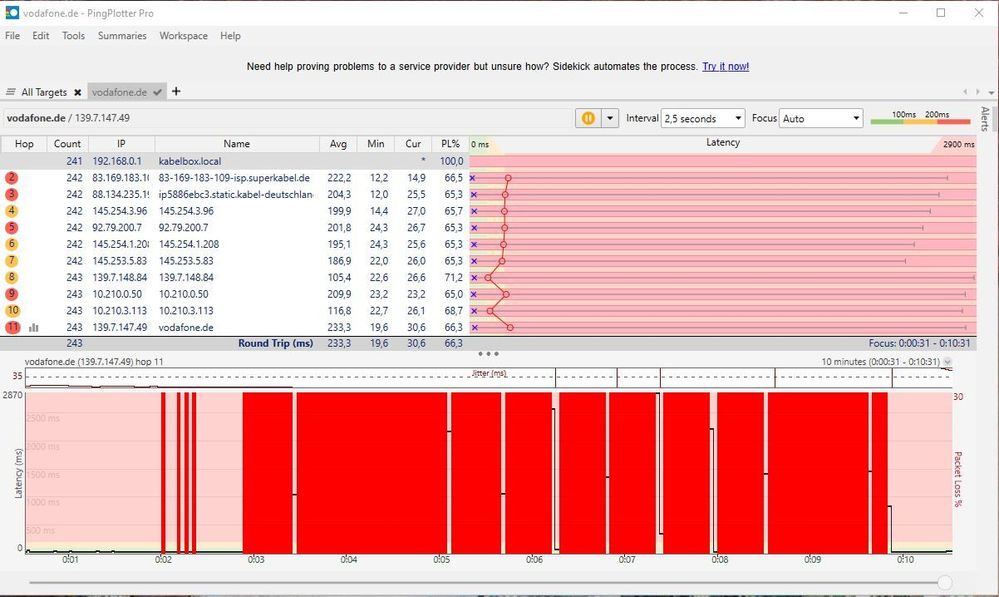Click the Round Trip (ms) summary row
Image resolution: width=999 pixels, height=597 pixels.
pyautogui.click(x=488, y=343)
